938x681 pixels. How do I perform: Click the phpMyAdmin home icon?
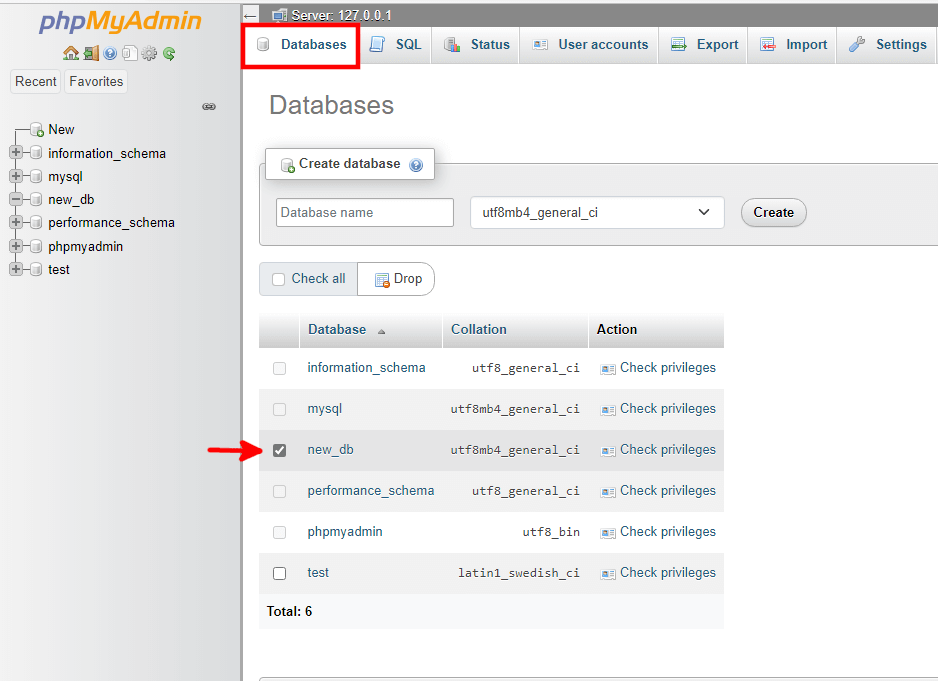click(x=70, y=53)
